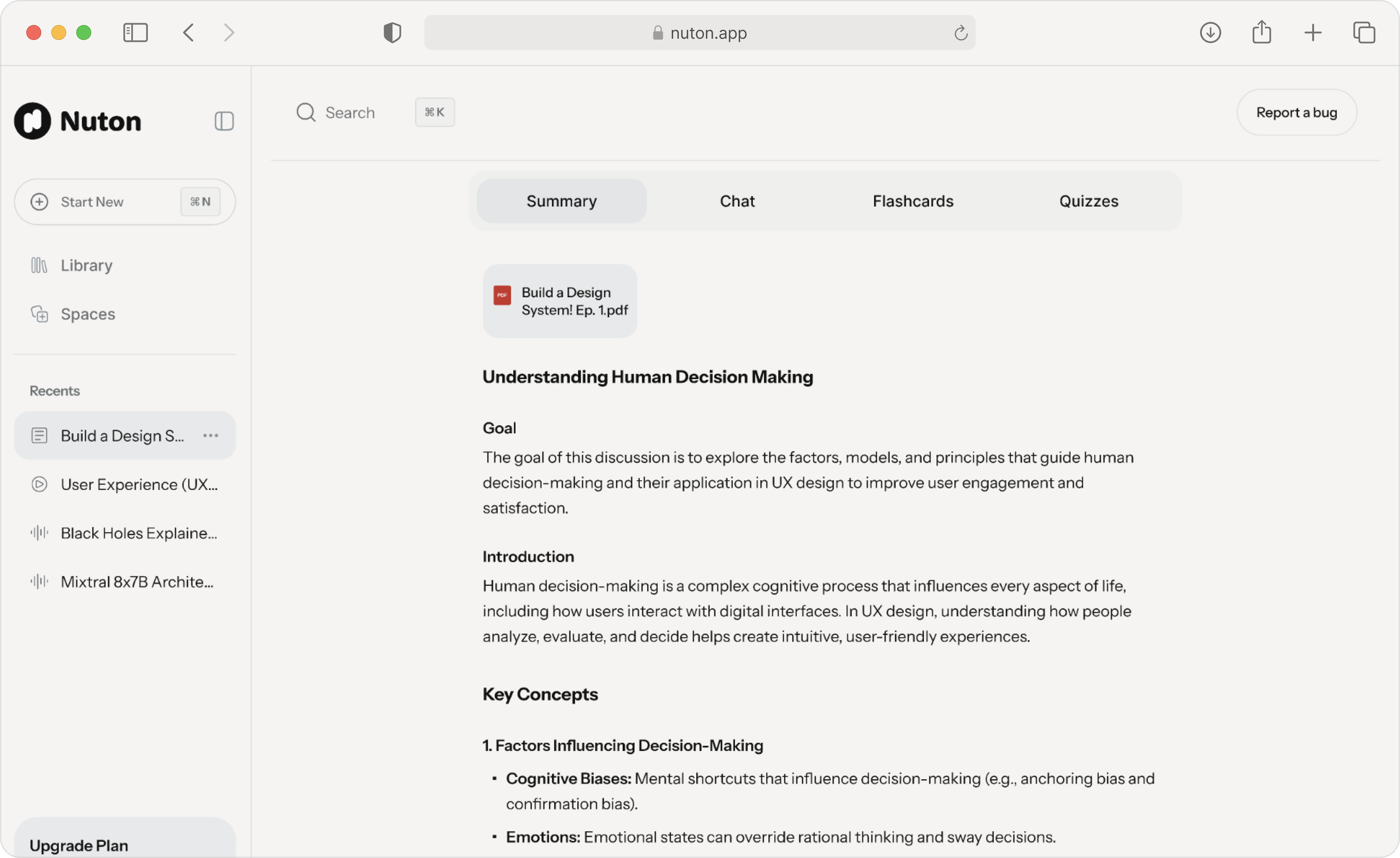
Task: Toggle the Safari sidebar icon
Action: pyautogui.click(x=135, y=32)
